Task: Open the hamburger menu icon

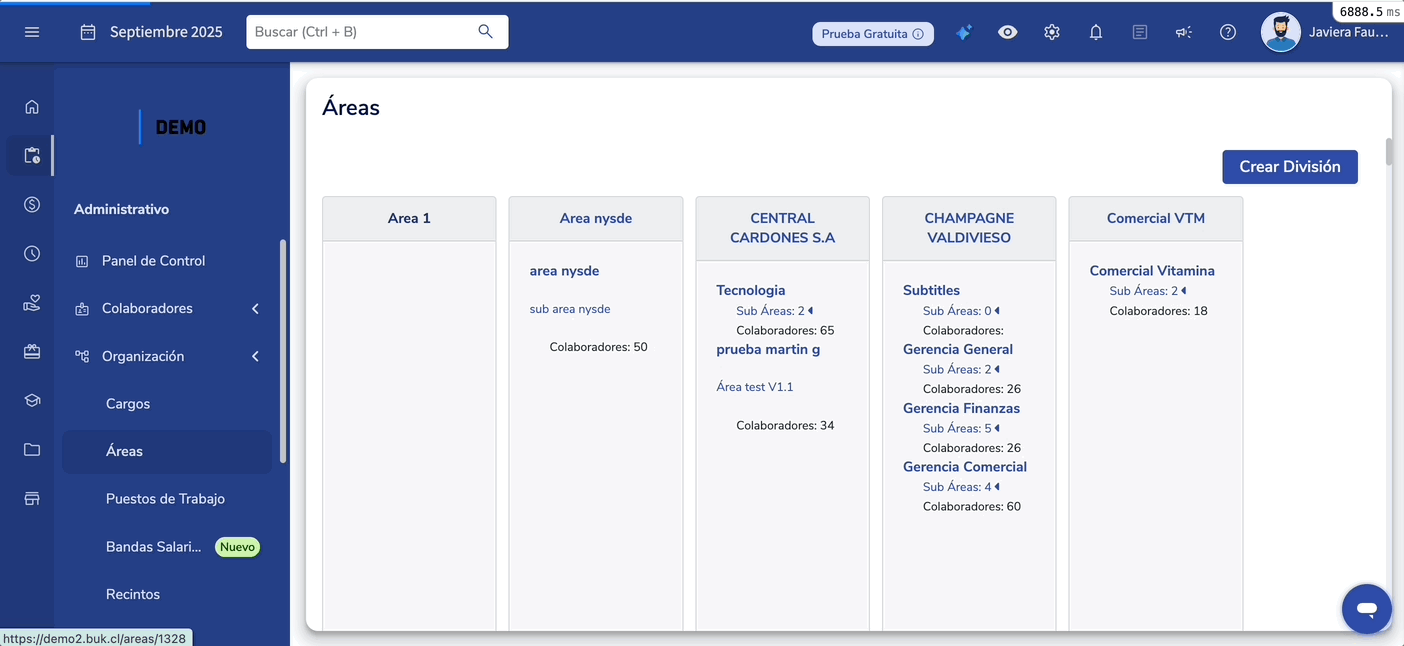Action: pyautogui.click(x=32, y=32)
